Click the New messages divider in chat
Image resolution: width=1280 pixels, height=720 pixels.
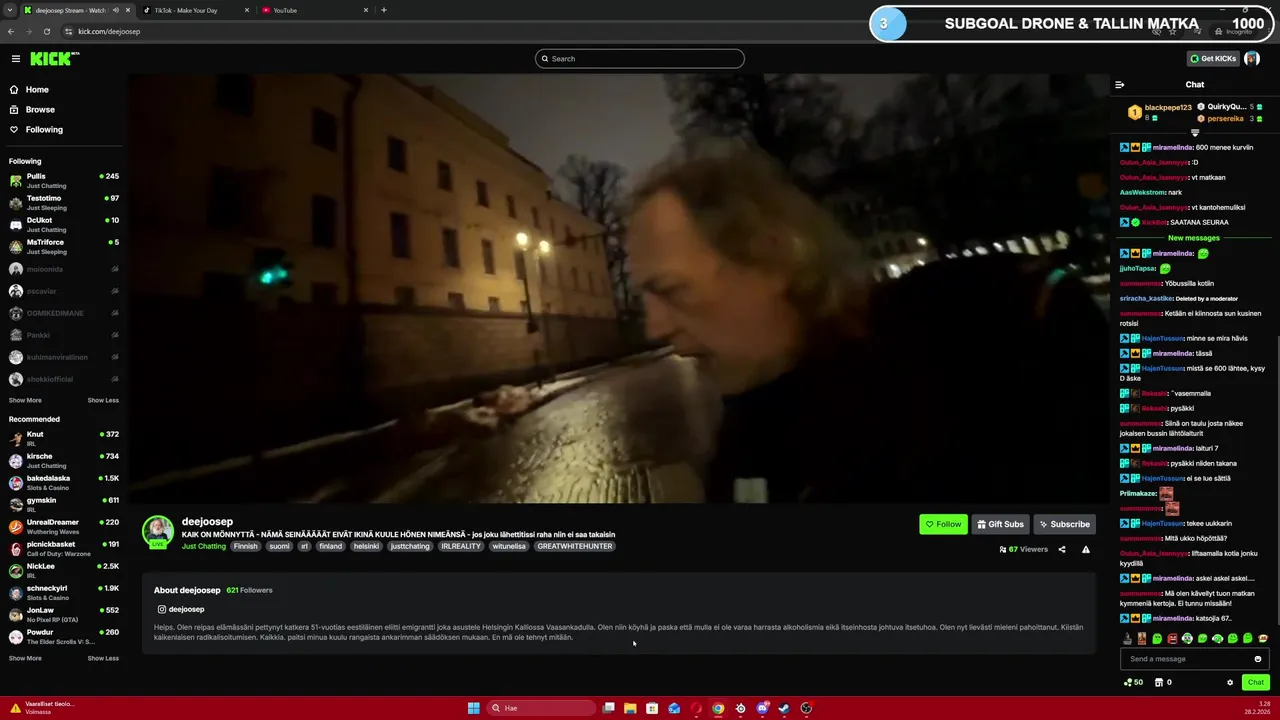[1194, 238]
